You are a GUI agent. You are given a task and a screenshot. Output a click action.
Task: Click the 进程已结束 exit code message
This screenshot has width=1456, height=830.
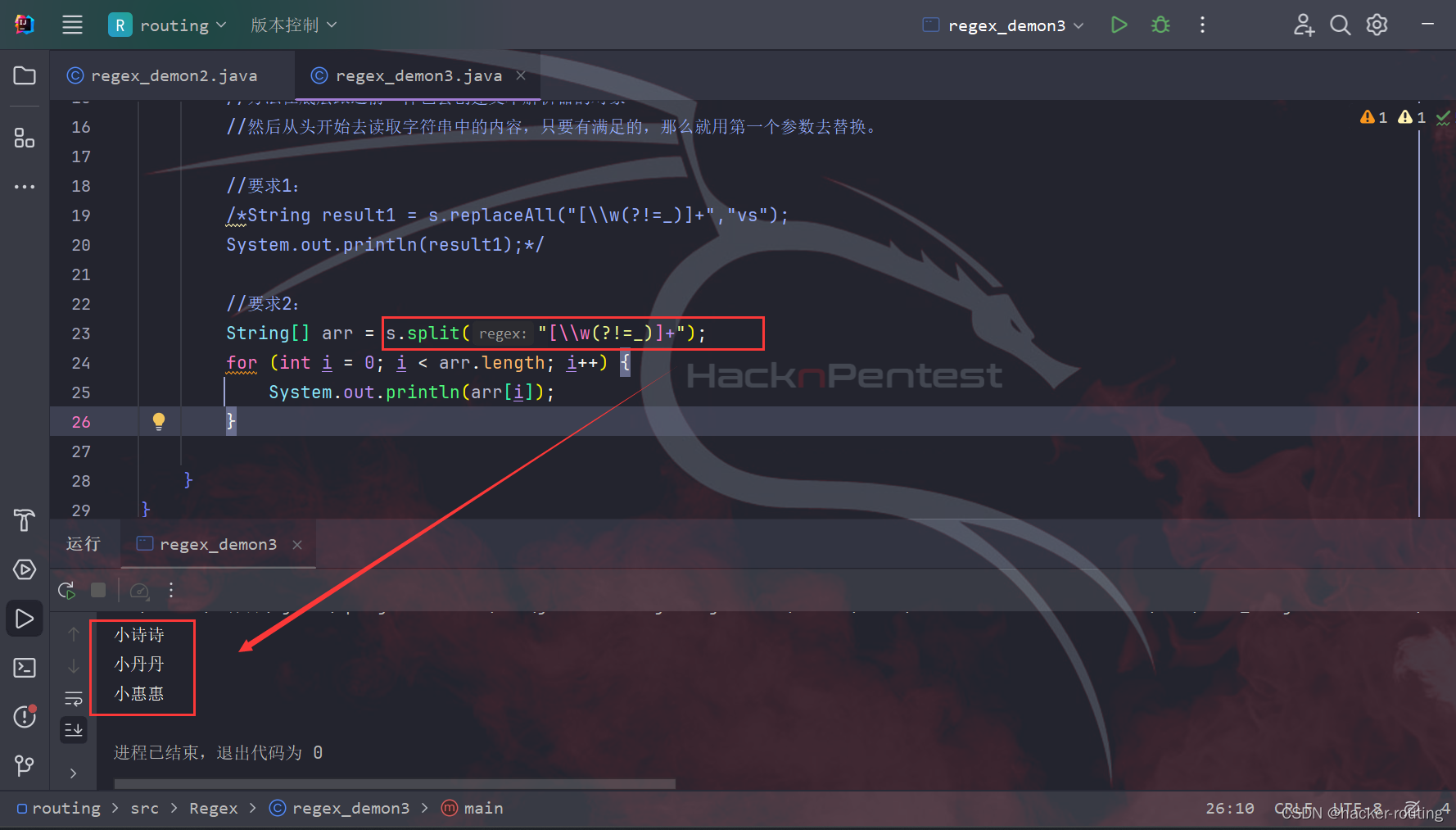[x=218, y=752]
